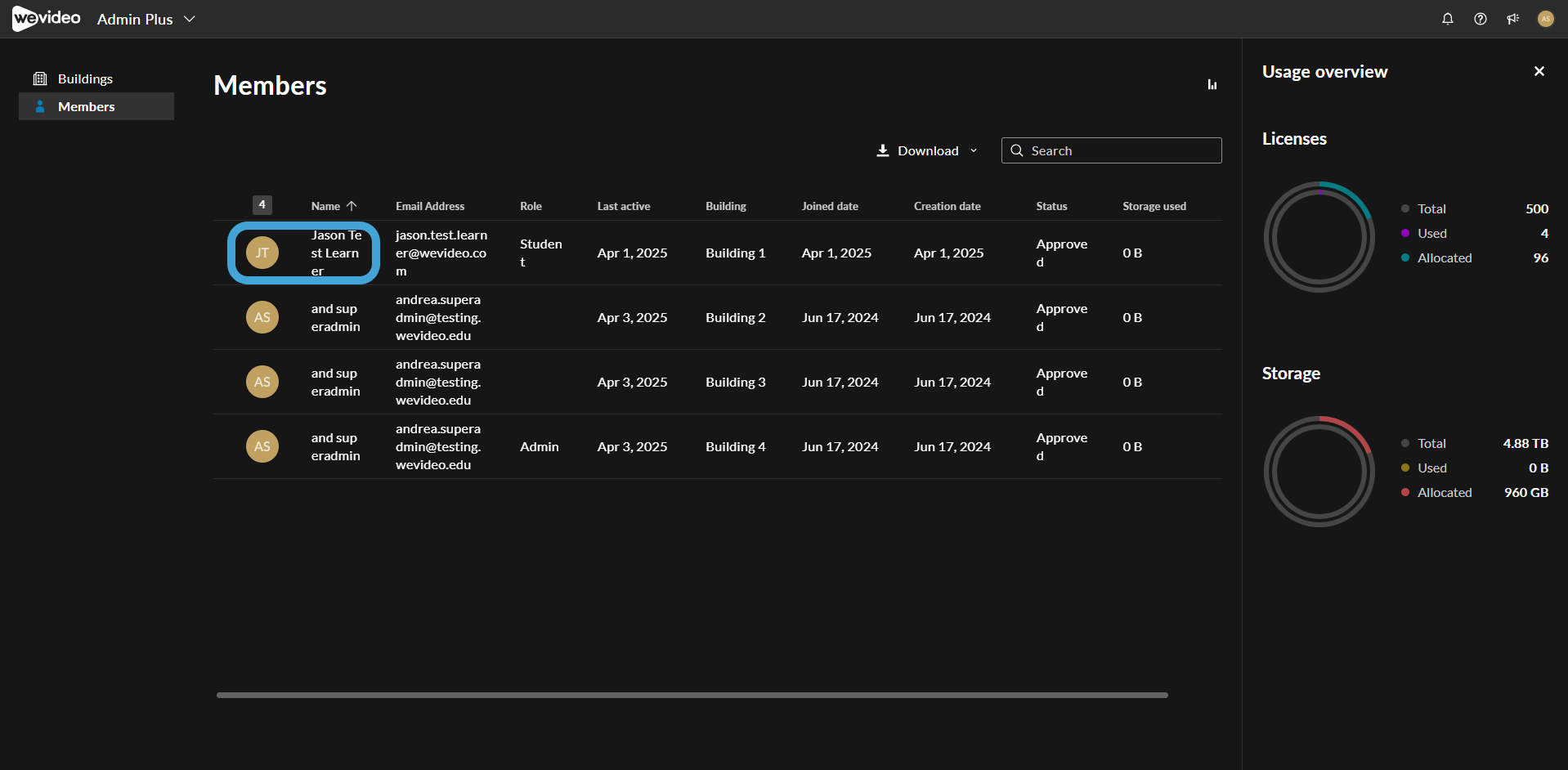This screenshot has width=1568, height=770.
Task: Click Building 3 cell
Action: point(736,382)
